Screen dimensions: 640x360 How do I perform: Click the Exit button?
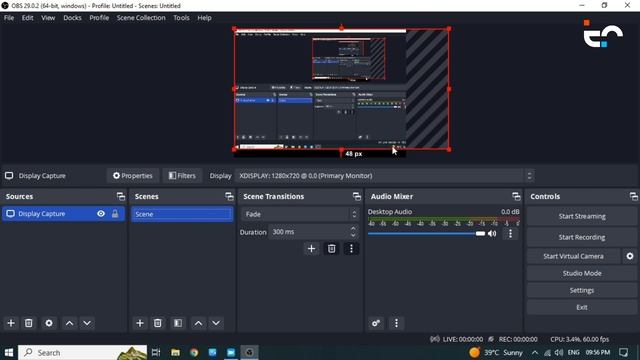[582, 307]
